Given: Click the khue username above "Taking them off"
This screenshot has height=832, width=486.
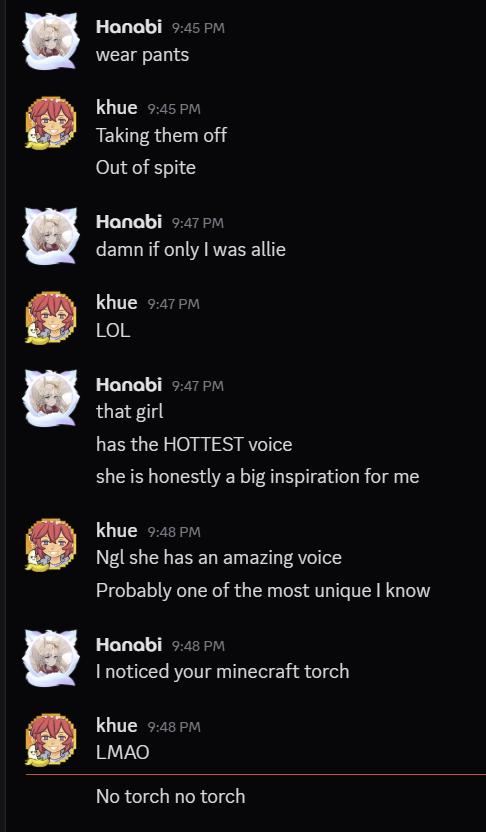Looking at the screenshot, I should [117, 108].
